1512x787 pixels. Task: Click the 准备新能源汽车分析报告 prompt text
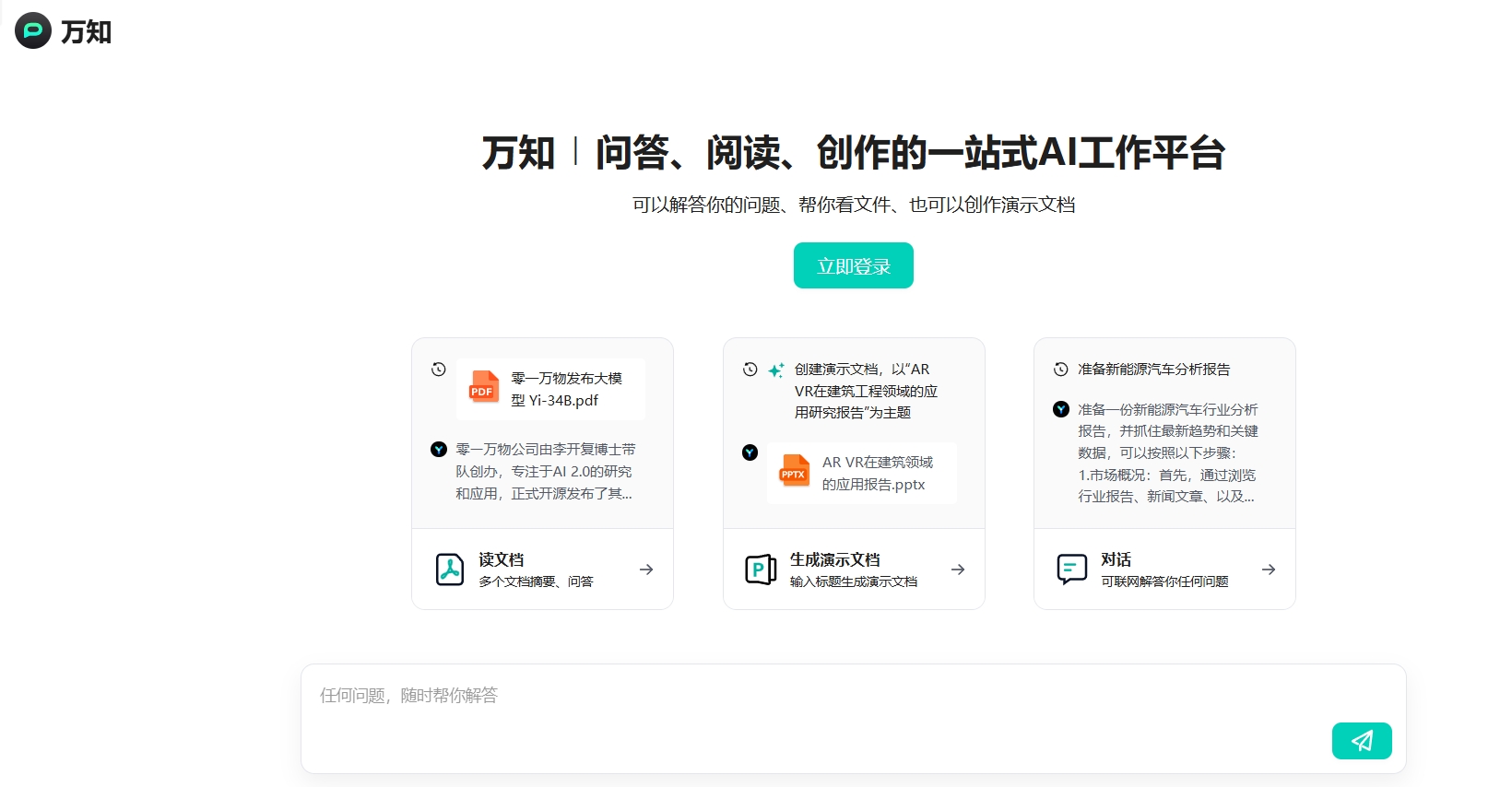[x=1153, y=370]
